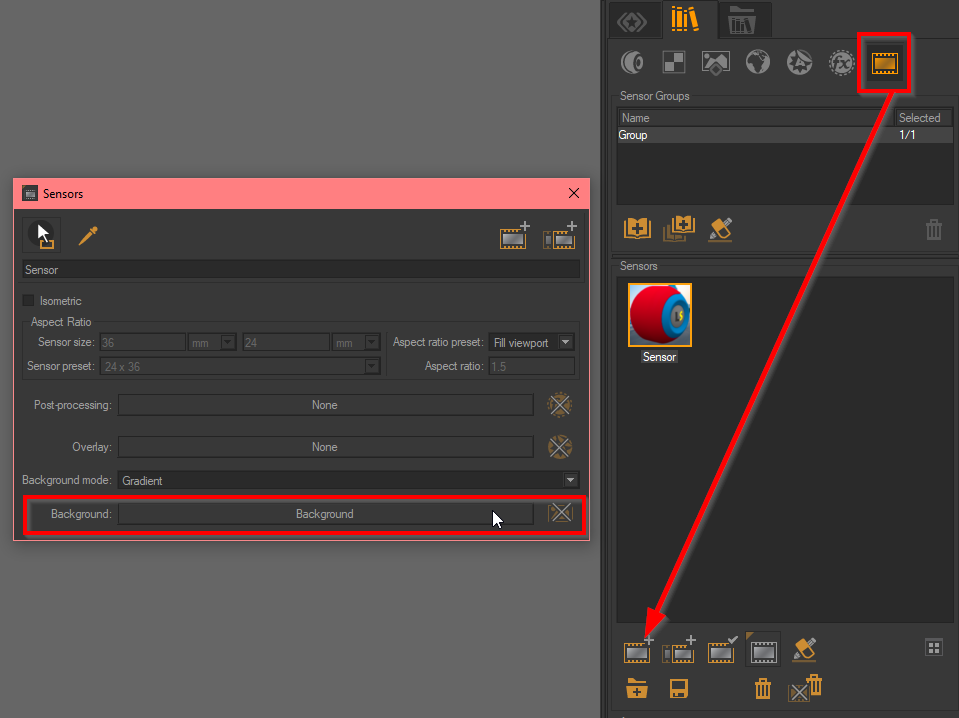Open the Sensor preset 24 x 36 dropdown

point(240,366)
